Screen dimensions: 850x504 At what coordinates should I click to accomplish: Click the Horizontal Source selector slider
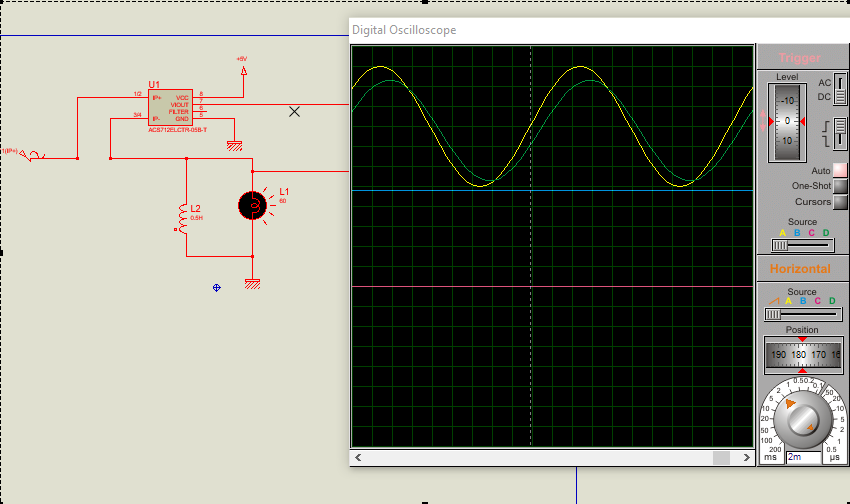click(x=802, y=313)
